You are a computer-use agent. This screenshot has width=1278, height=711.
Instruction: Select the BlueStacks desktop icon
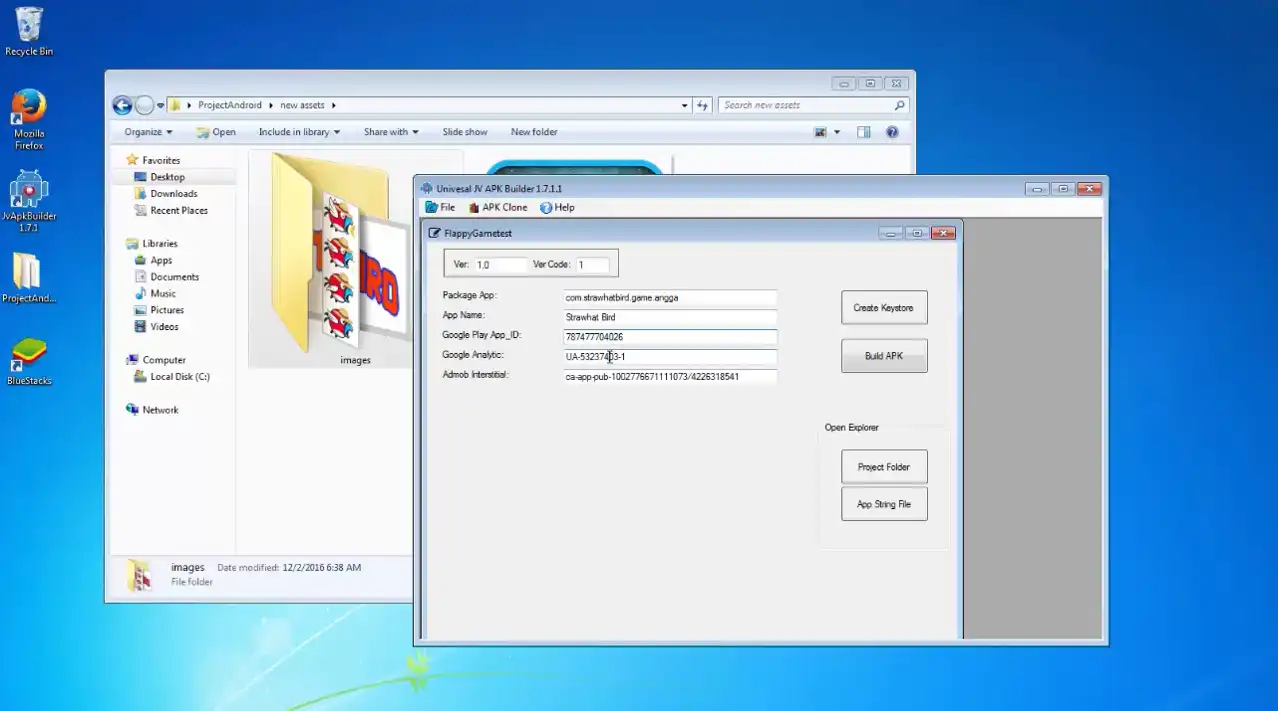click(29, 361)
